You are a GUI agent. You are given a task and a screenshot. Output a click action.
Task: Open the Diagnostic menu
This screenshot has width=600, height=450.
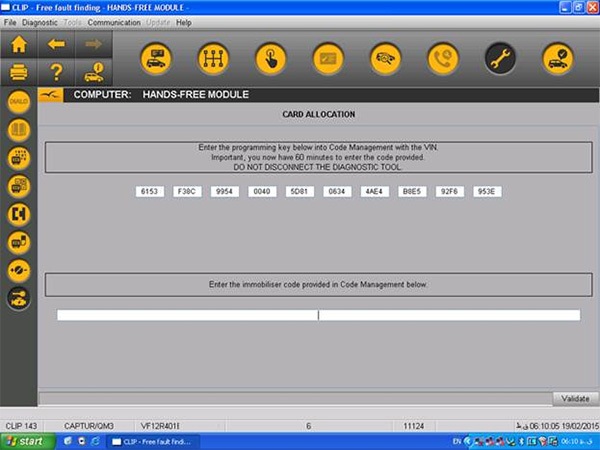40,22
